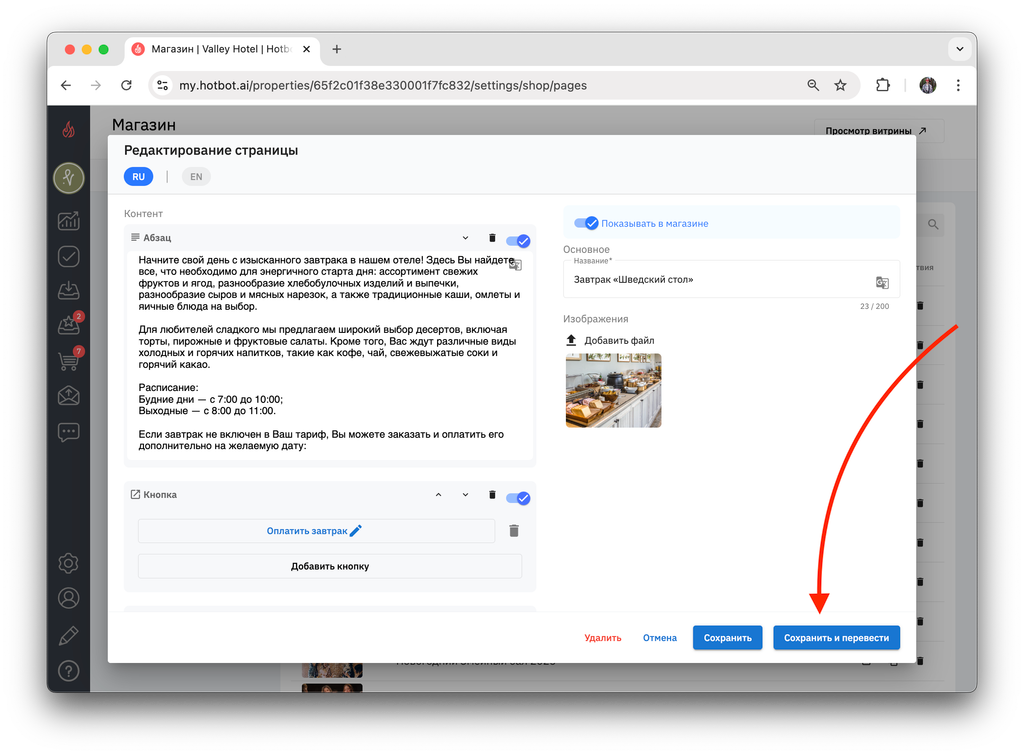
Task: Open the chat bubble icon in sidebar
Action: tap(69, 432)
